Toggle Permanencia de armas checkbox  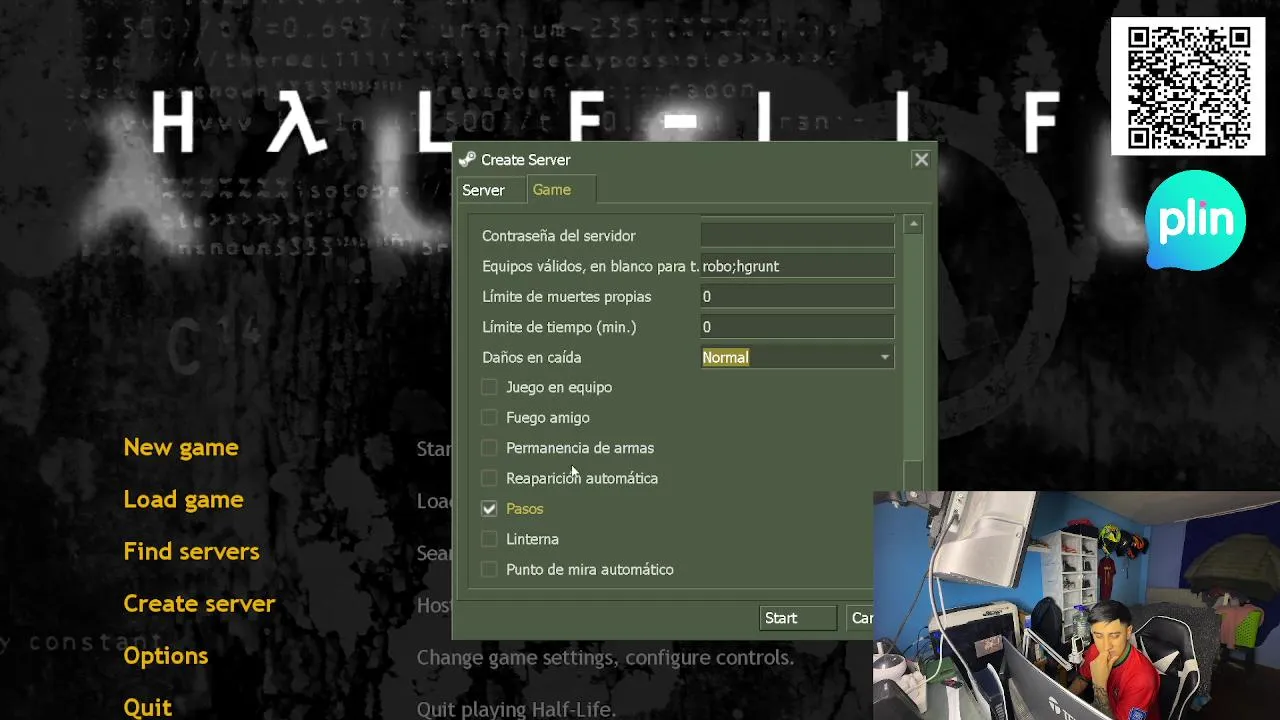click(489, 448)
